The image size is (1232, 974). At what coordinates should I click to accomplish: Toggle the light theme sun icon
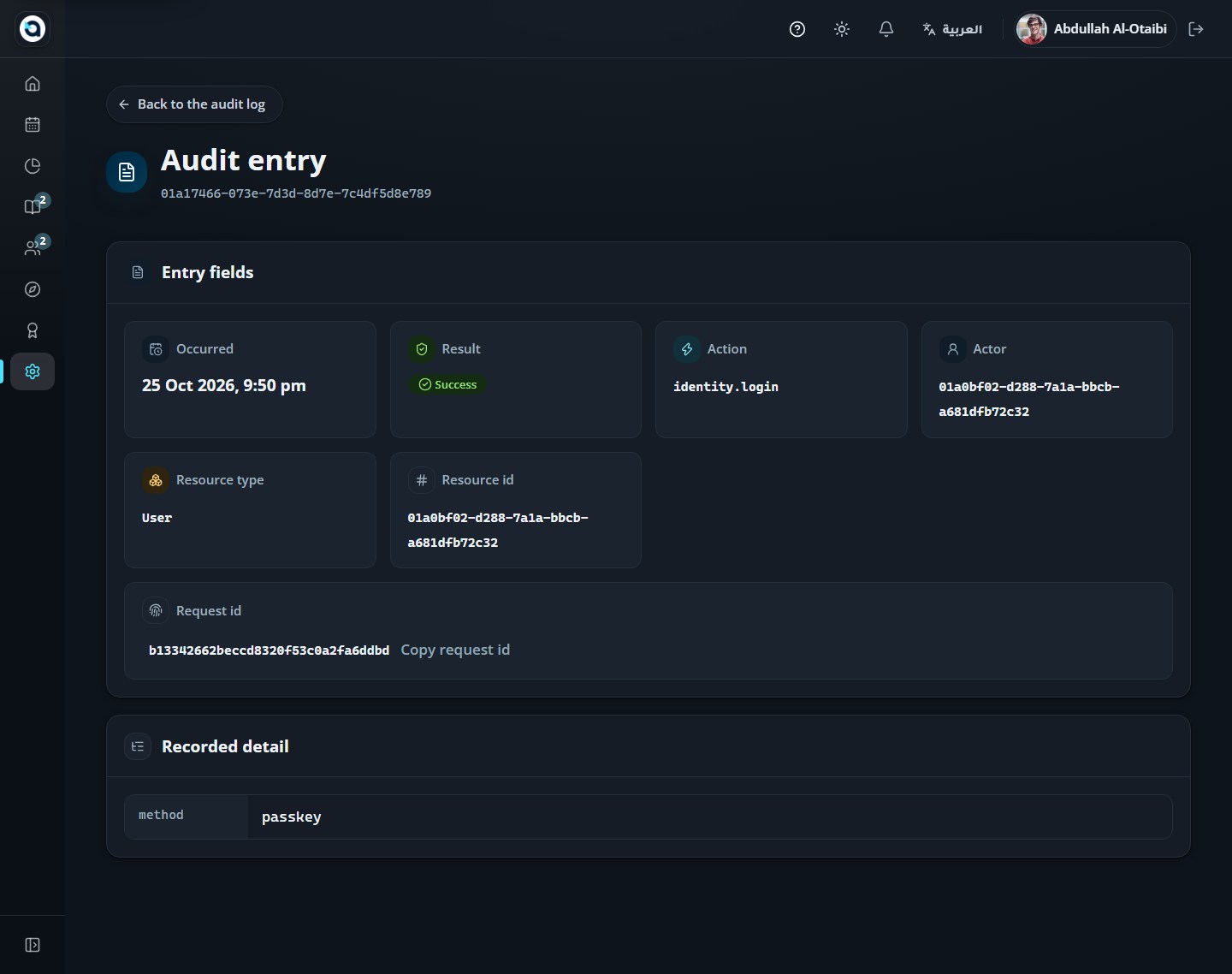(842, 29)
